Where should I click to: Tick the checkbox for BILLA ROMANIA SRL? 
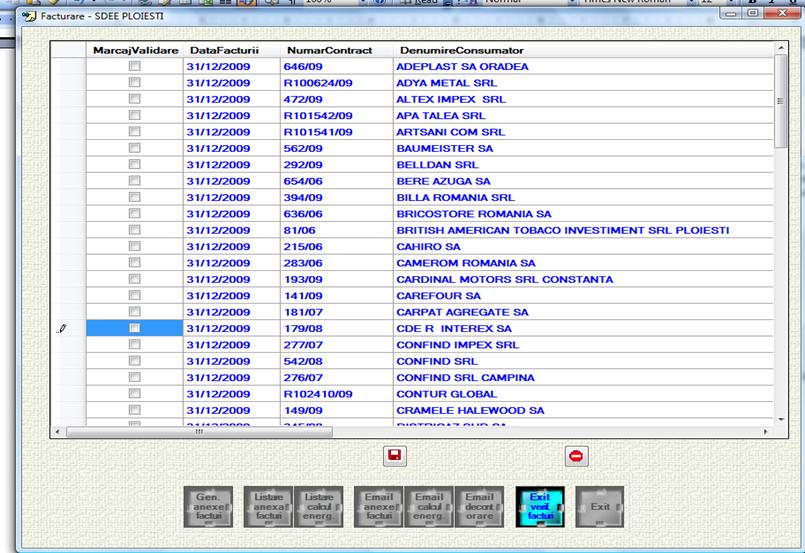135,197
